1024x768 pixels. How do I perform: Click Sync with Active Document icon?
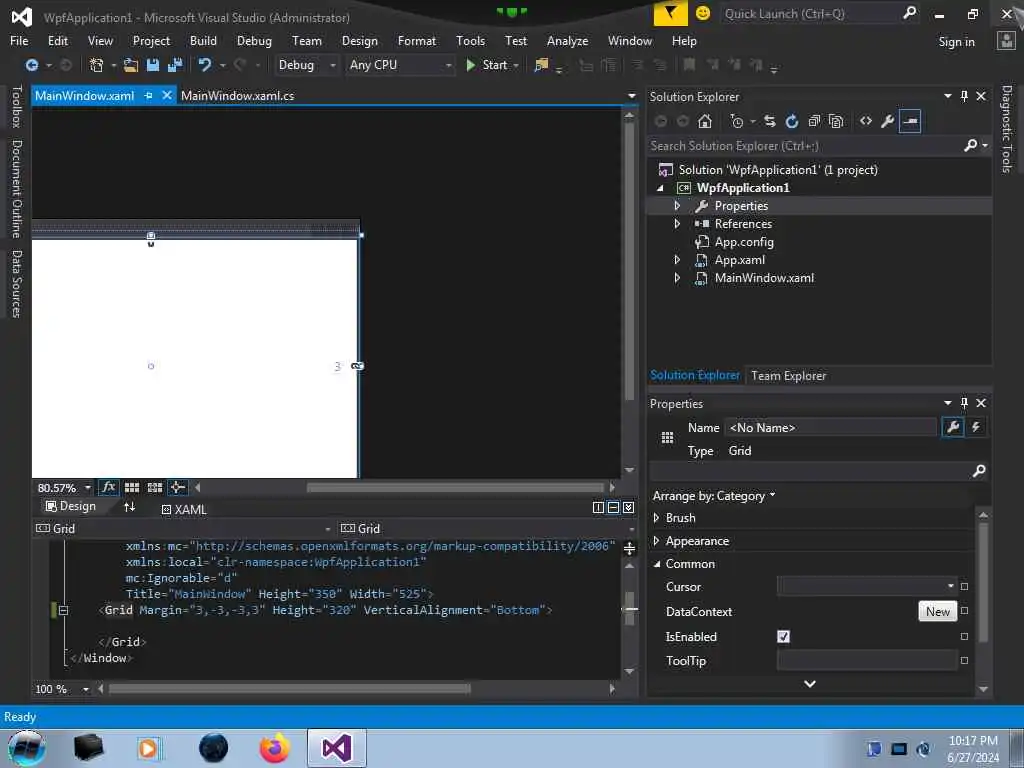coord(770,121)
